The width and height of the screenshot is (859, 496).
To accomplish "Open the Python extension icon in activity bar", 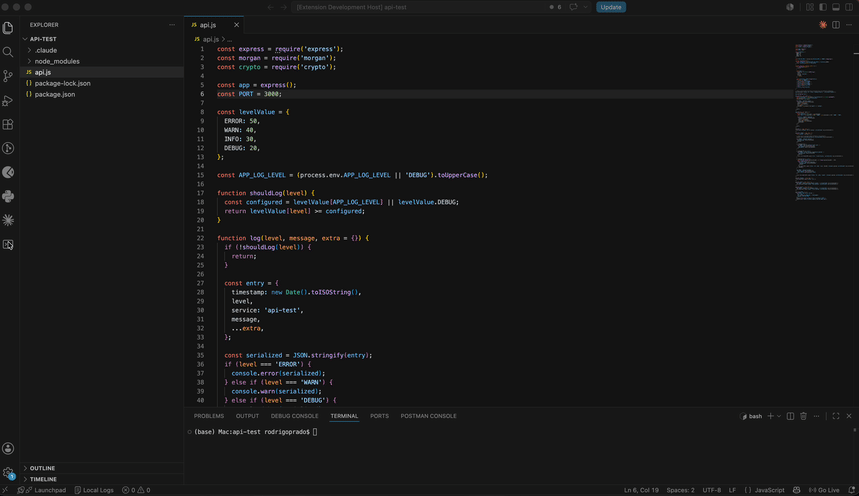I will tap(8, 196).
